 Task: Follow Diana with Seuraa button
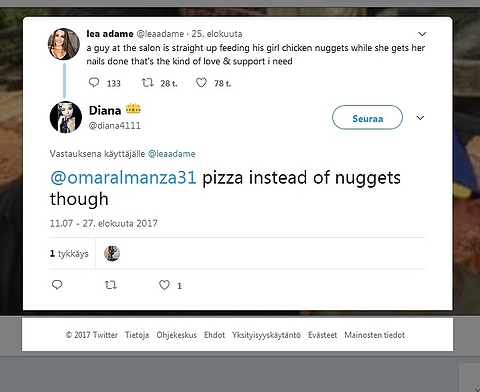[367, 117]
